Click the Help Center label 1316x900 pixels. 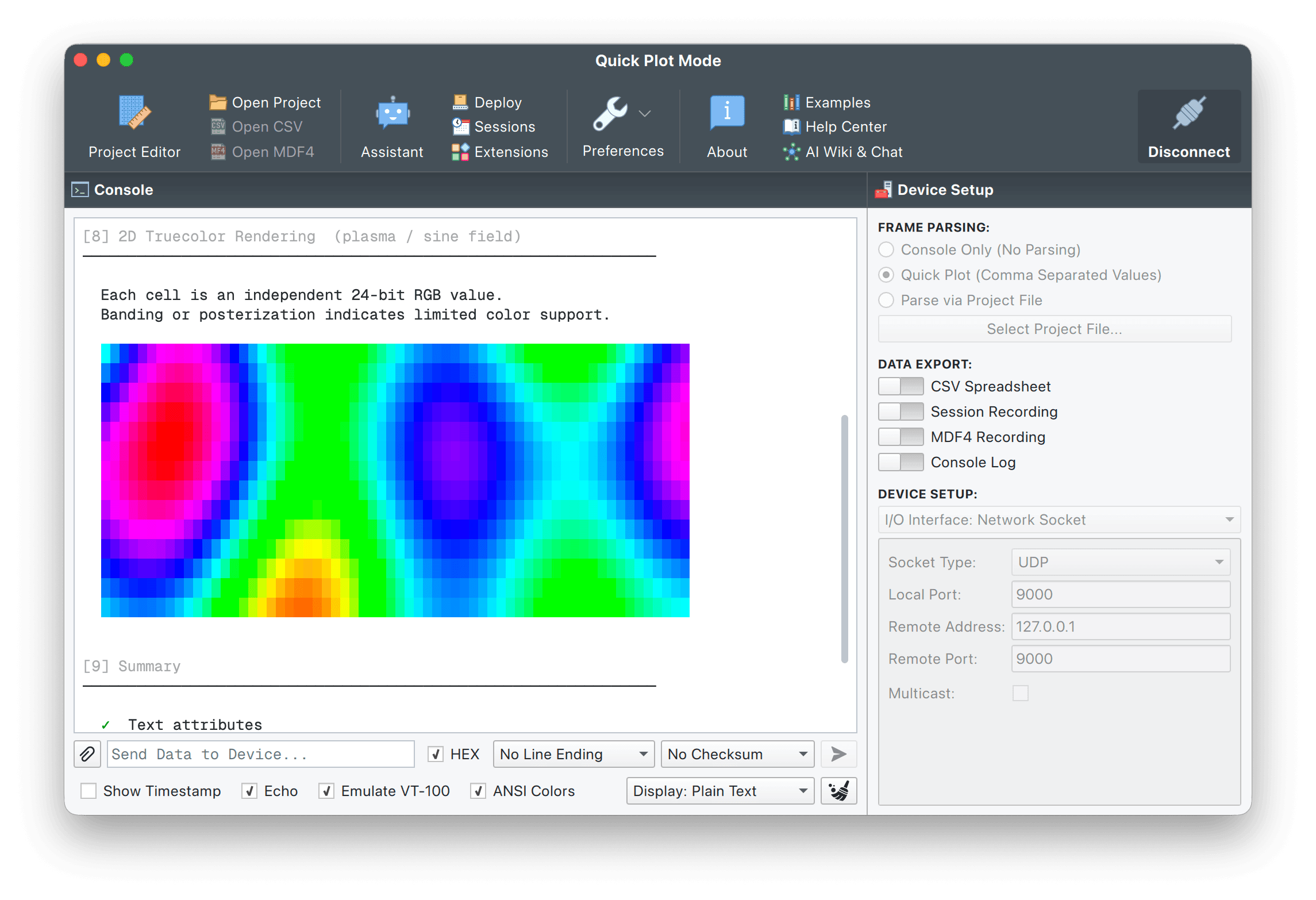(846, 126)
